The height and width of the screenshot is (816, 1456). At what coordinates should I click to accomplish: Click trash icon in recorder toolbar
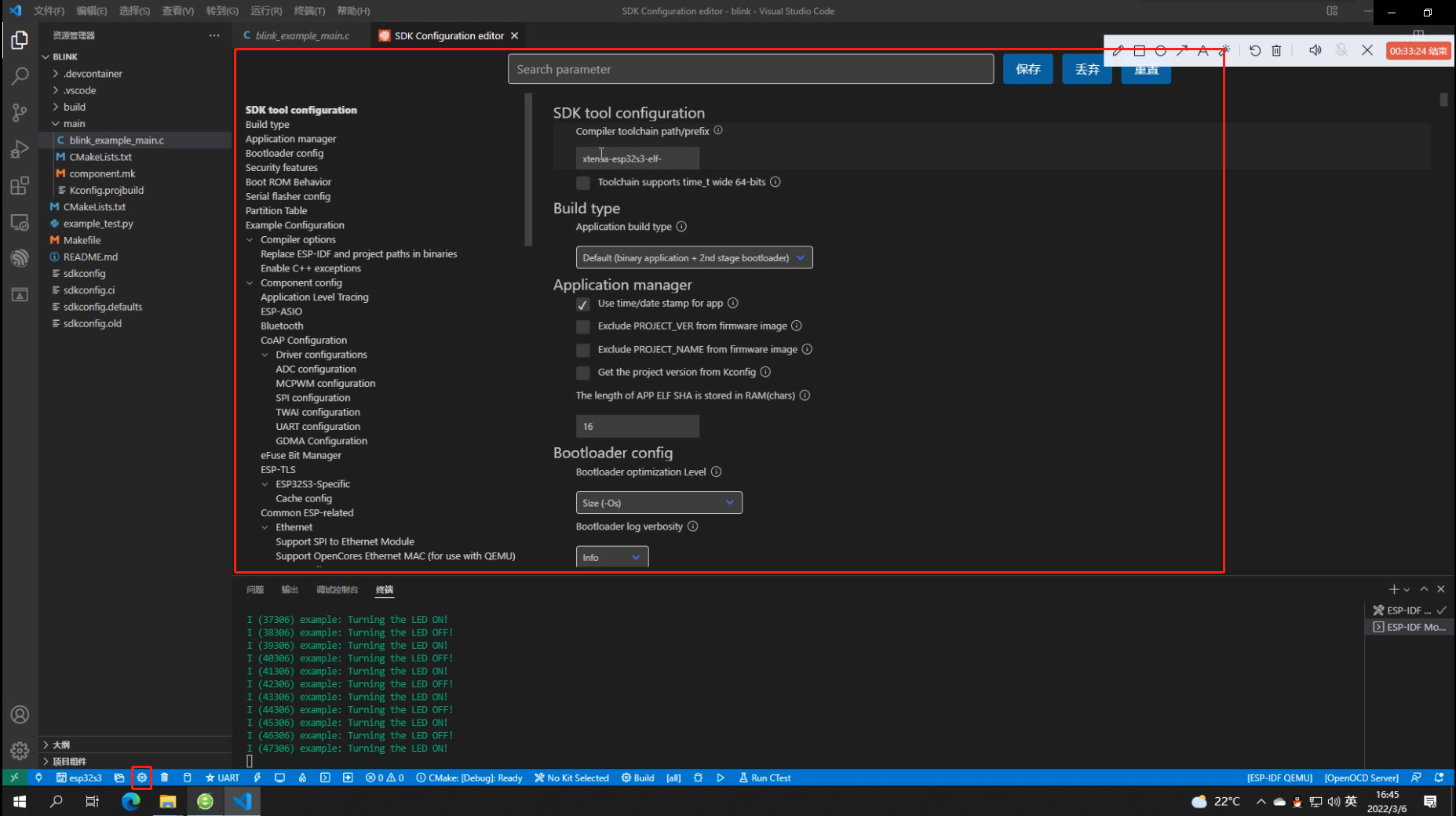click(1276, 51)
